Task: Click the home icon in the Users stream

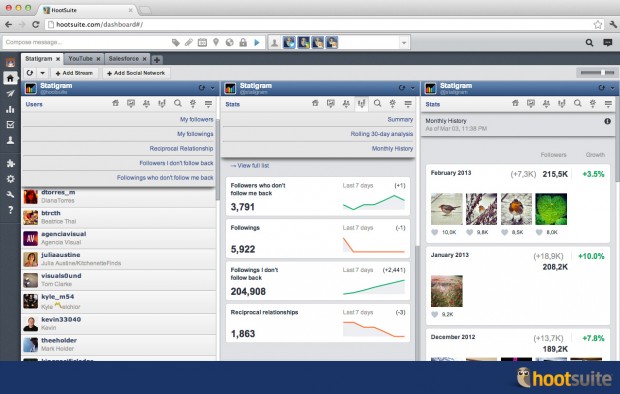Action: (x=115, y=103)
